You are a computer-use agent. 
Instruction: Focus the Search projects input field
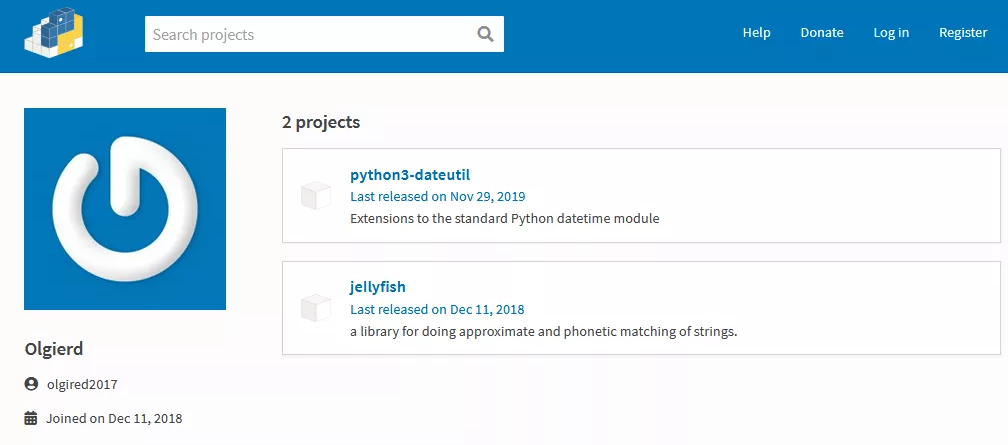tap(310, 34)
